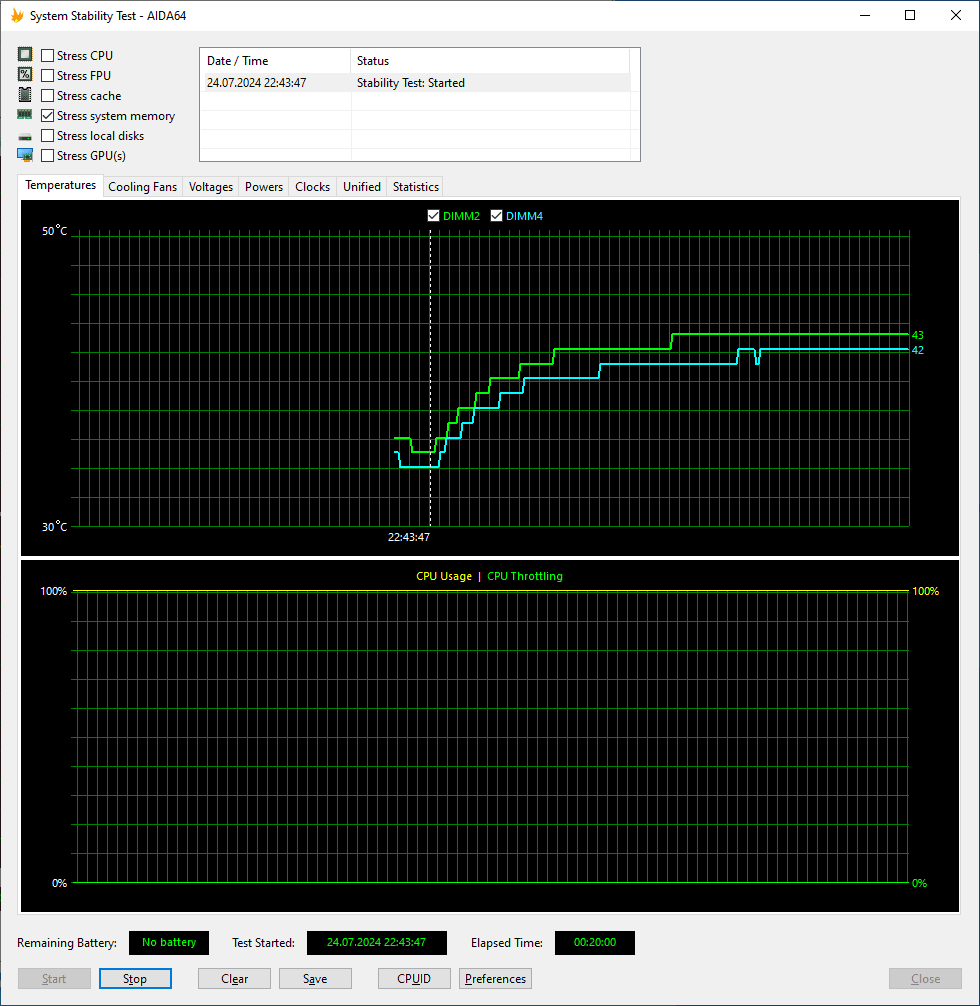The image size is (980, 1006).
Task: Hide the DIMM2 temperature graph line
Action: pos(433,216)
